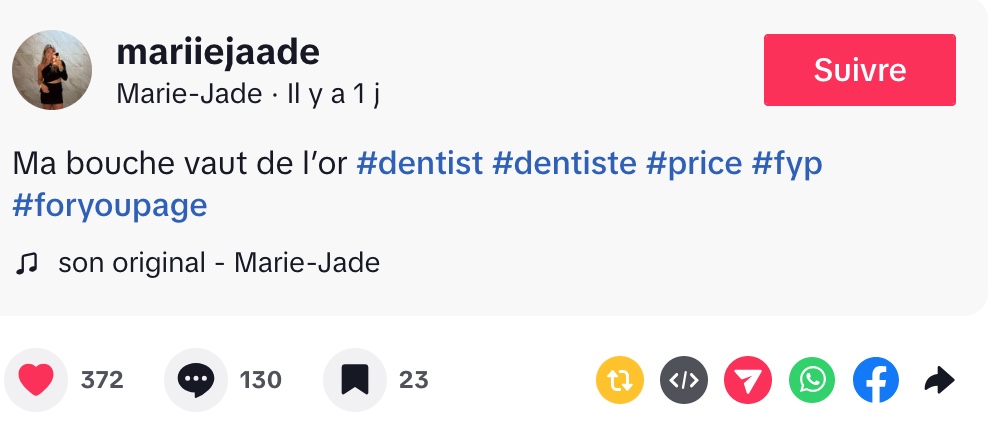1002x434 pixels.
Task: Open the #price hashtag
Action: pyautogui.click(x=694, y=163)
